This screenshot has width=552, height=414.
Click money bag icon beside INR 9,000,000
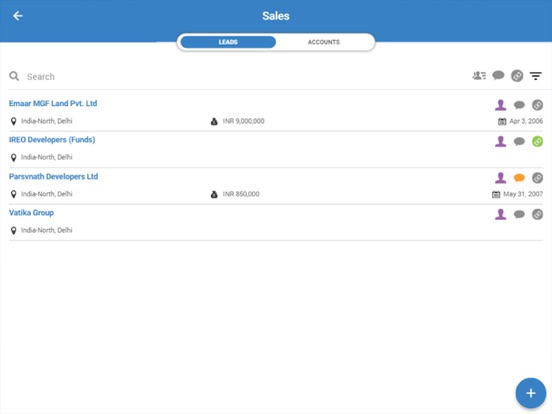coord(214,121)
